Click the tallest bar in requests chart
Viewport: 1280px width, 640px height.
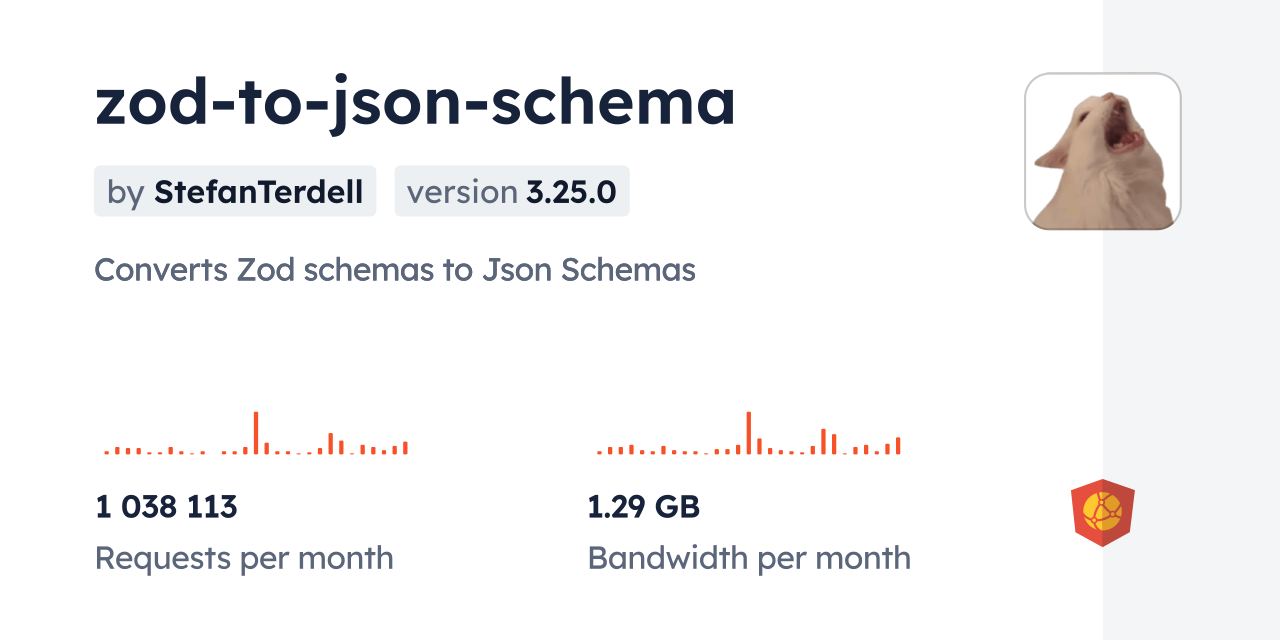click(256, 433)
